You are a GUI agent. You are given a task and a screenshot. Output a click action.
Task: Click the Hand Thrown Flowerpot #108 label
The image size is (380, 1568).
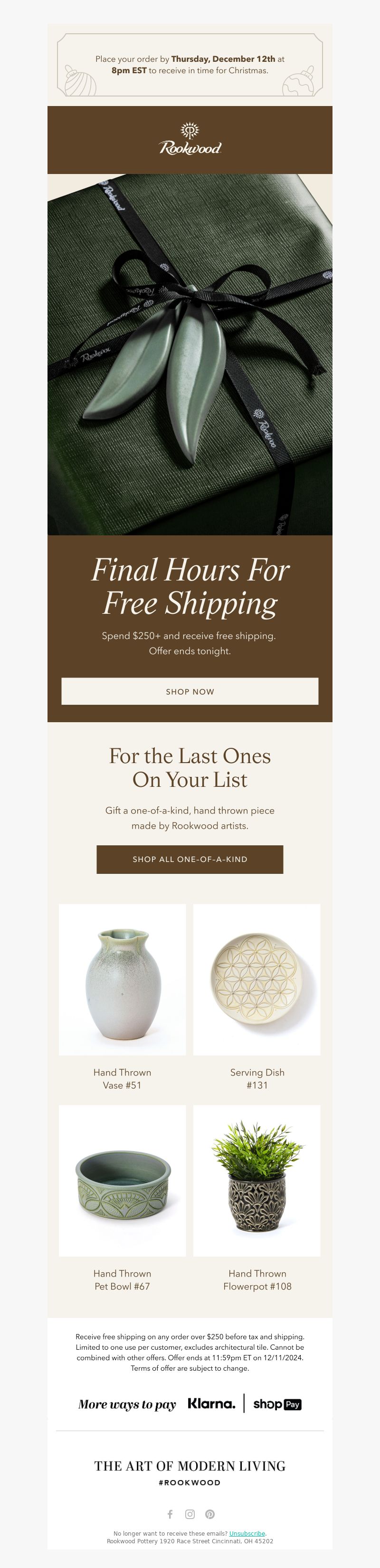257,1279
